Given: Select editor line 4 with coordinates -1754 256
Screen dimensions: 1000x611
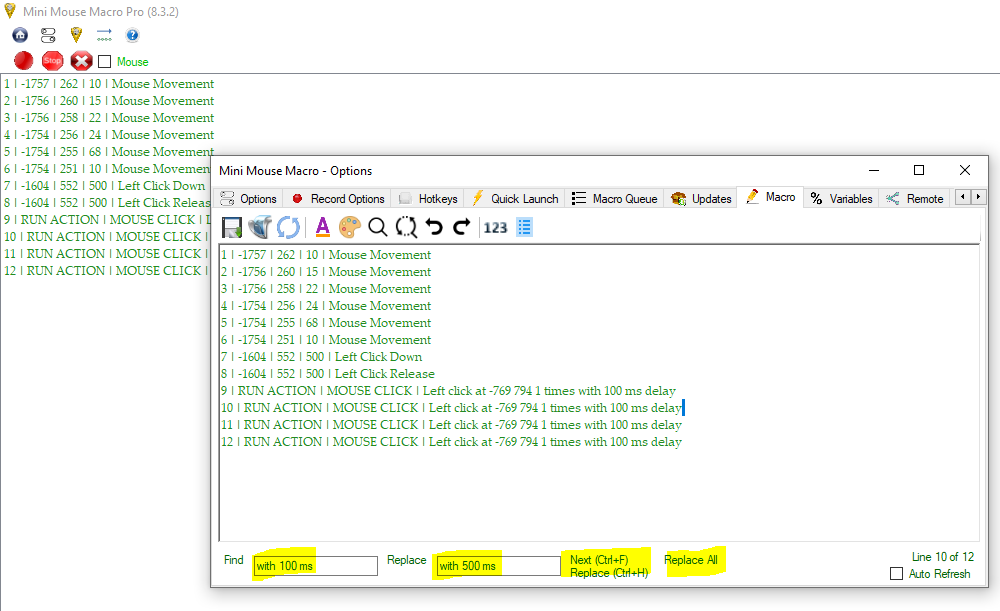Looking at the screenshot, I should (326, 306).
